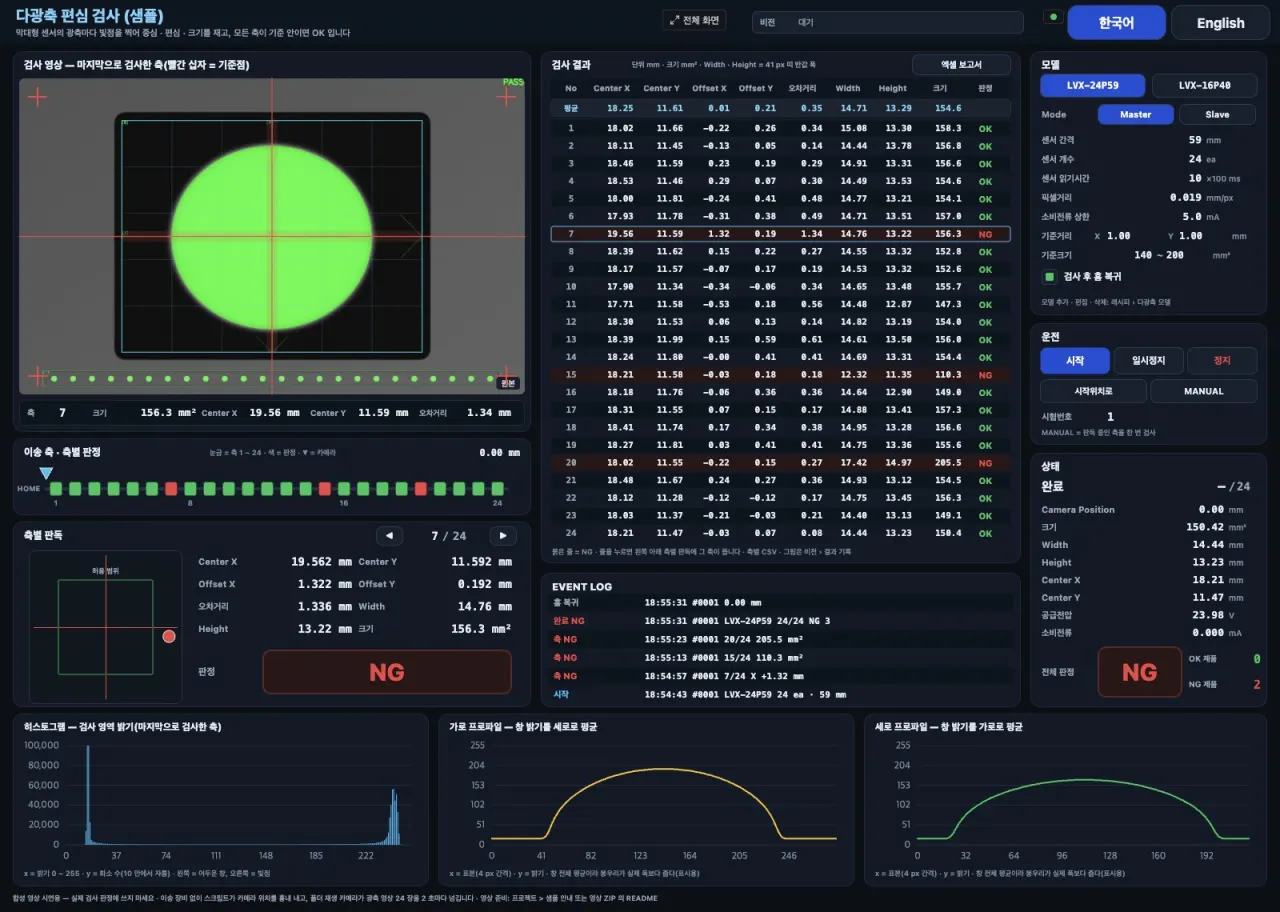Click the 시작위치로 button
Viewport: 1280px width, 912px height.
click(x=1093, y=391)
